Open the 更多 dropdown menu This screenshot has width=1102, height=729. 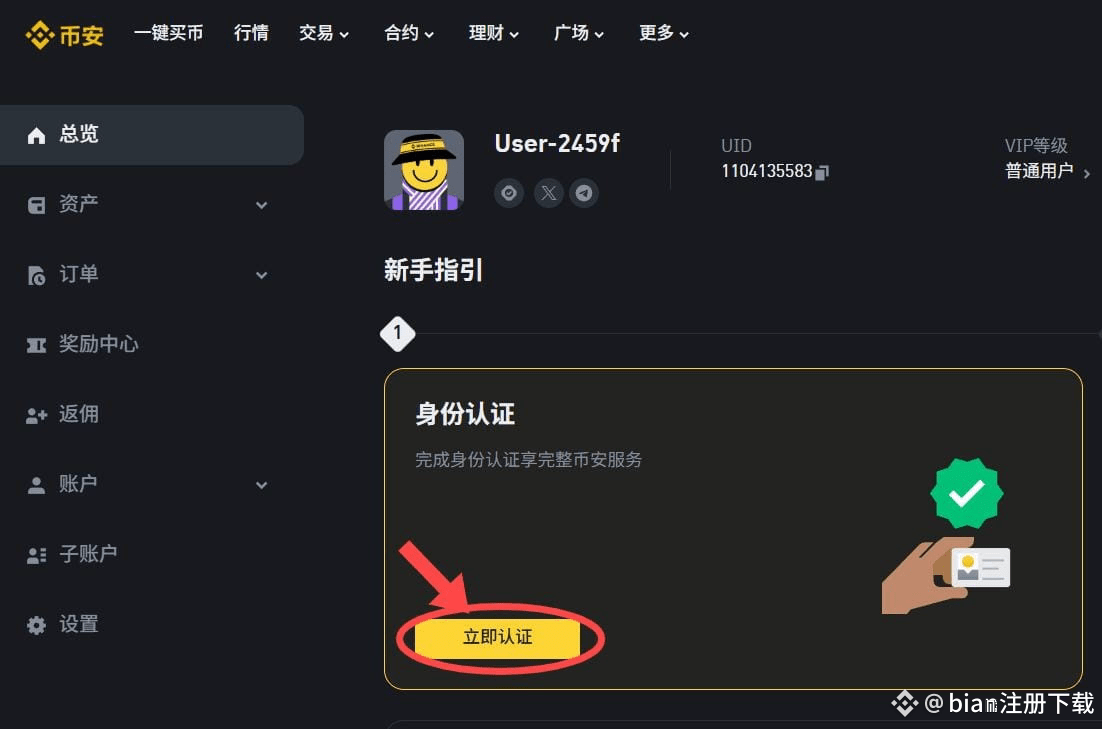pyautogui.click(x=664, y=33)
